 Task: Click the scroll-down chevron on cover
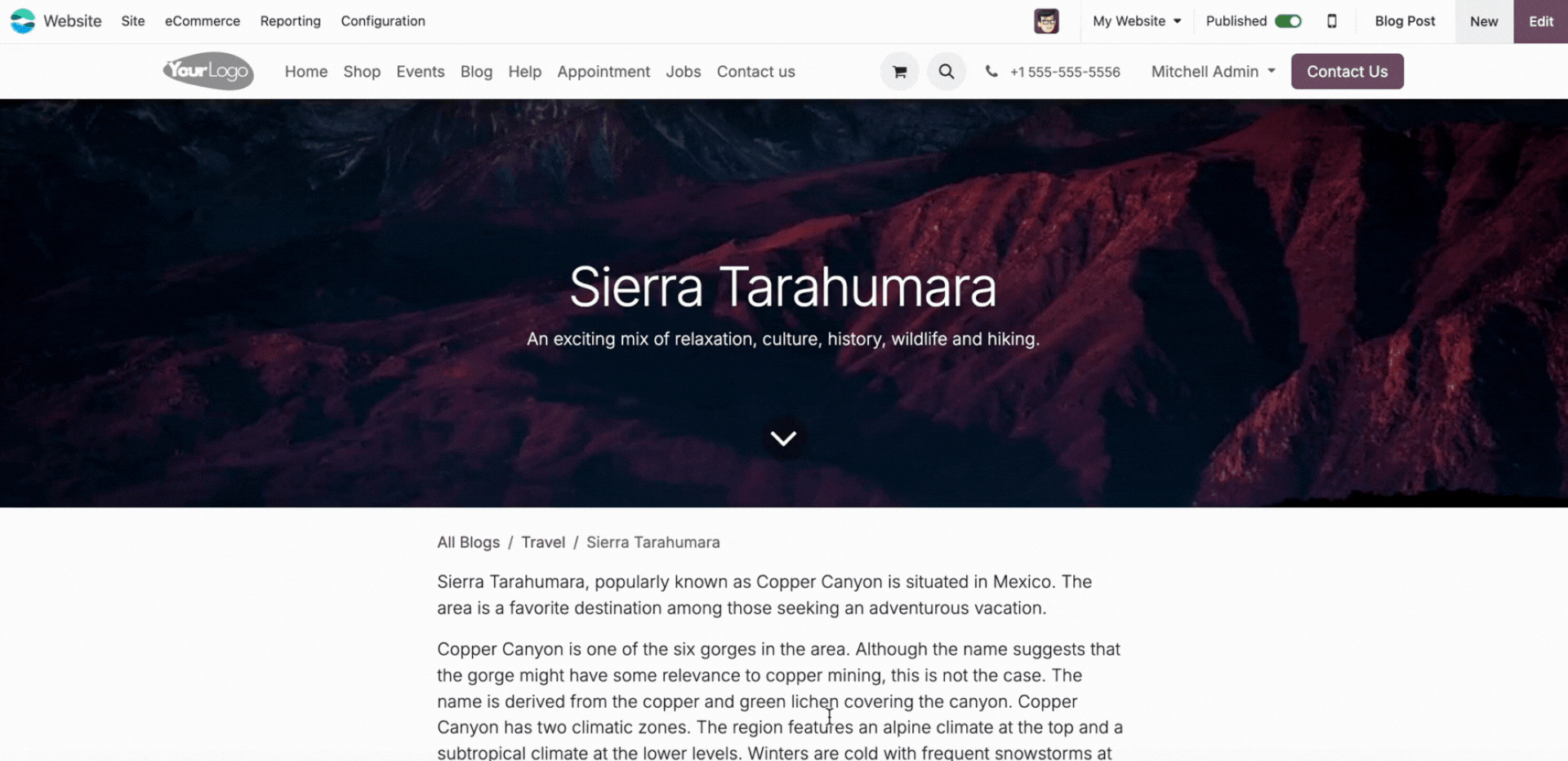[x=783, y=438]
